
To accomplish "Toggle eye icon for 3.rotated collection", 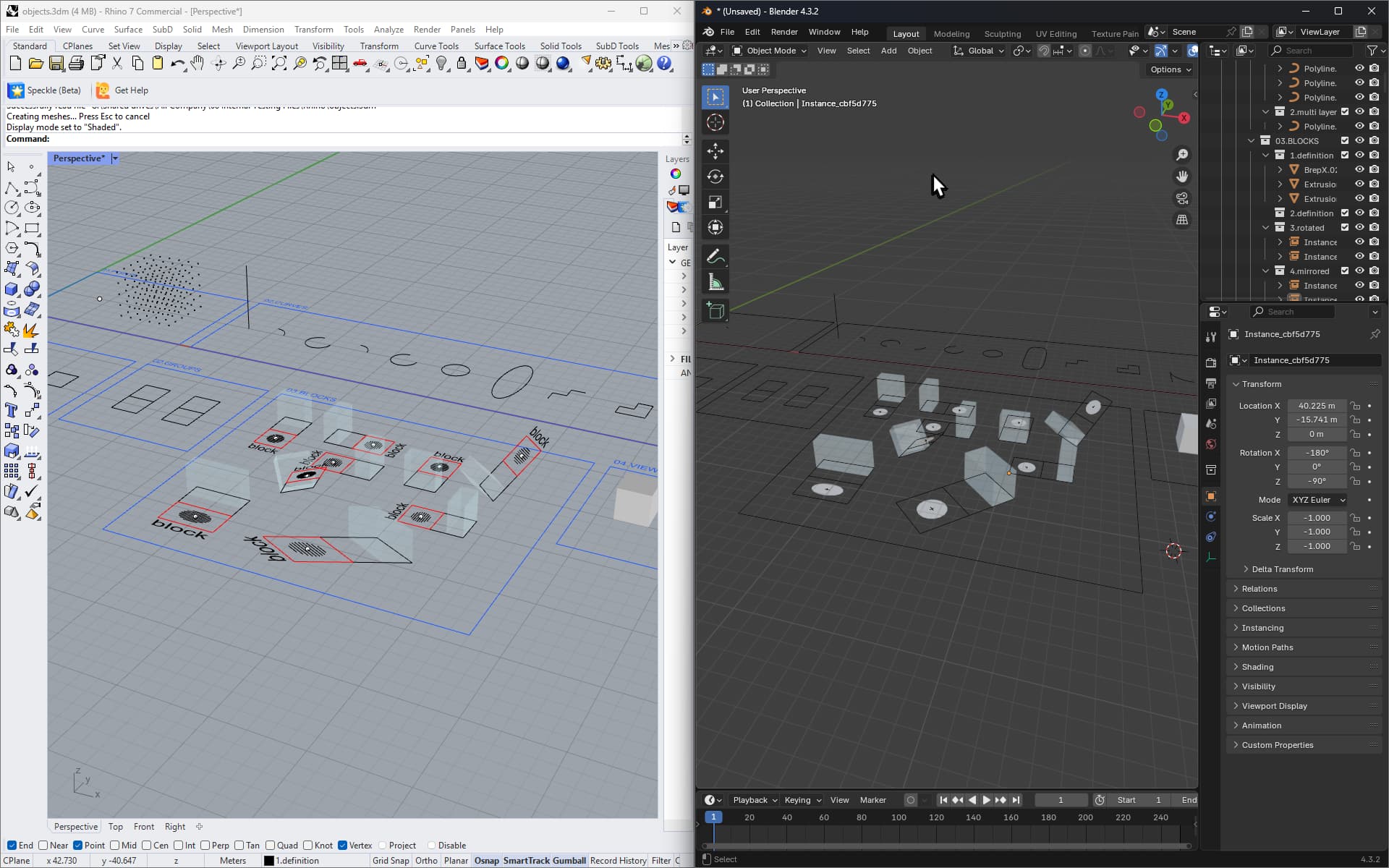I will coord(1359,228).
